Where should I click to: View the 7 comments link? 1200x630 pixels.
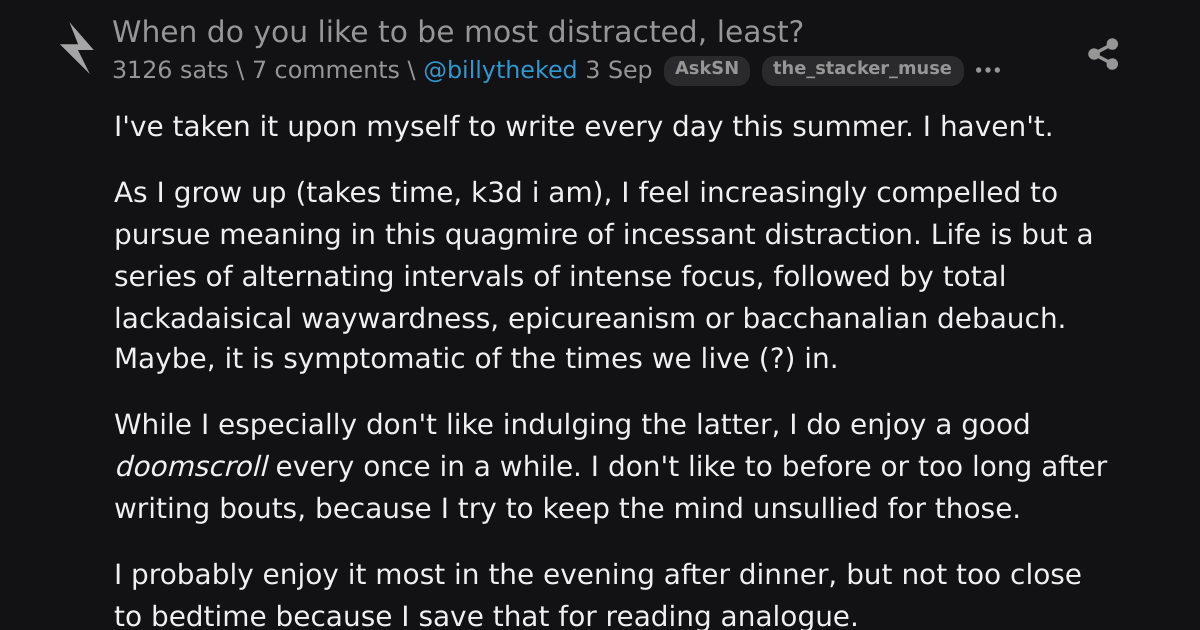[x=325, y=70]
